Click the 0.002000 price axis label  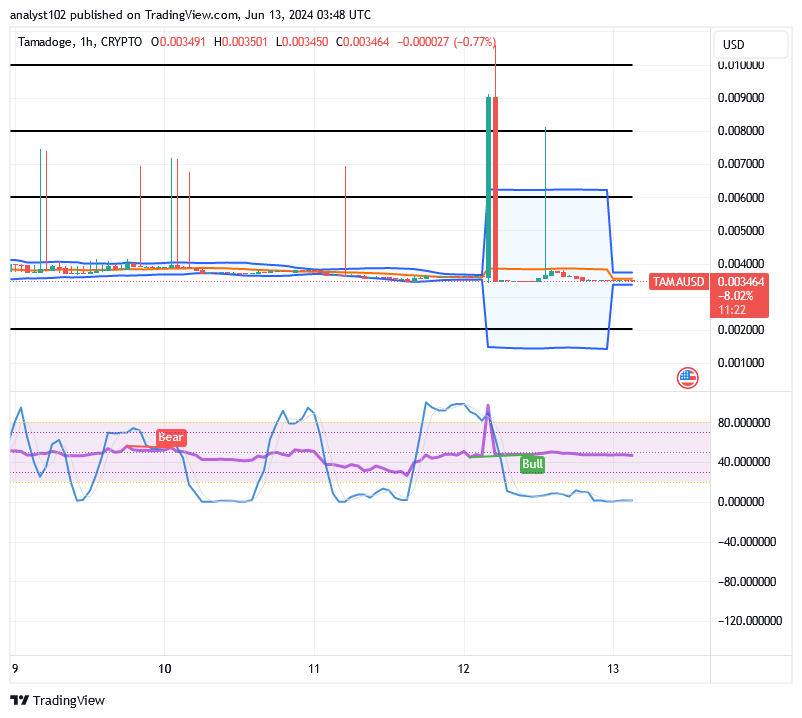(x=741, y=330)
